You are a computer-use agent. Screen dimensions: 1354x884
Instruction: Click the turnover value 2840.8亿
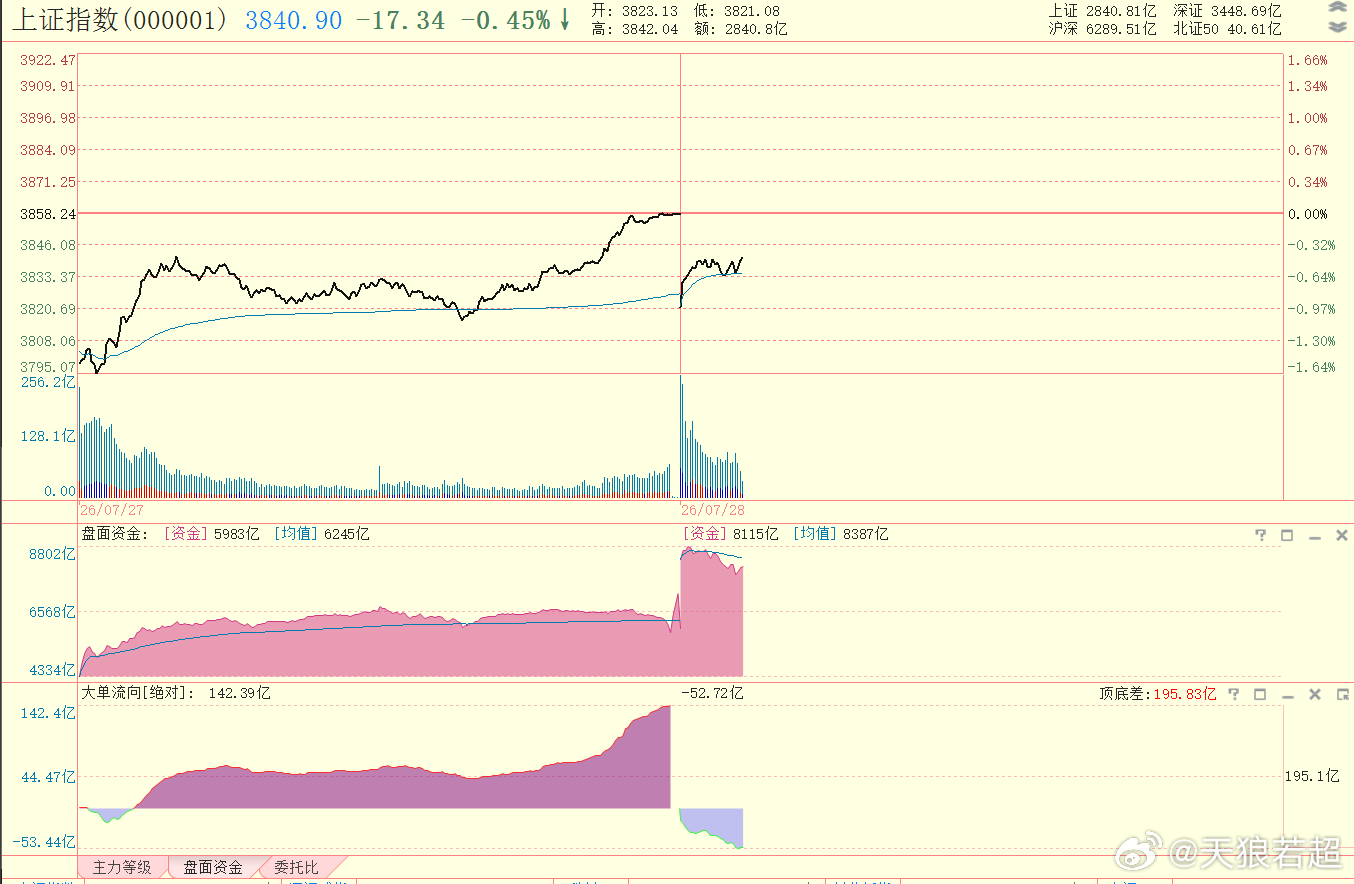click(x=755, y=29)
